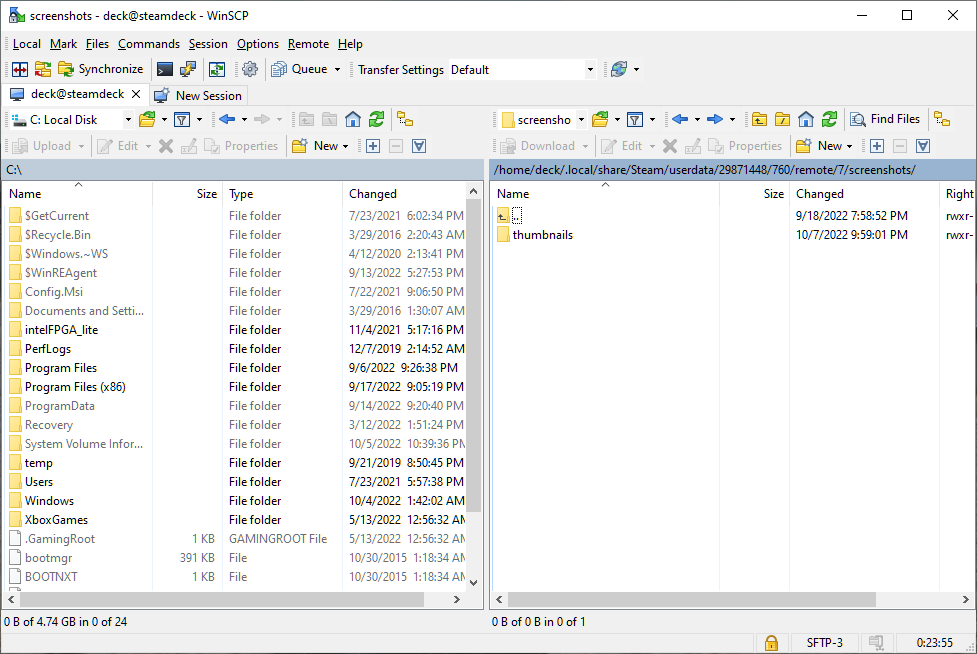Click local panel open directory icon

(x=147, y=120)
